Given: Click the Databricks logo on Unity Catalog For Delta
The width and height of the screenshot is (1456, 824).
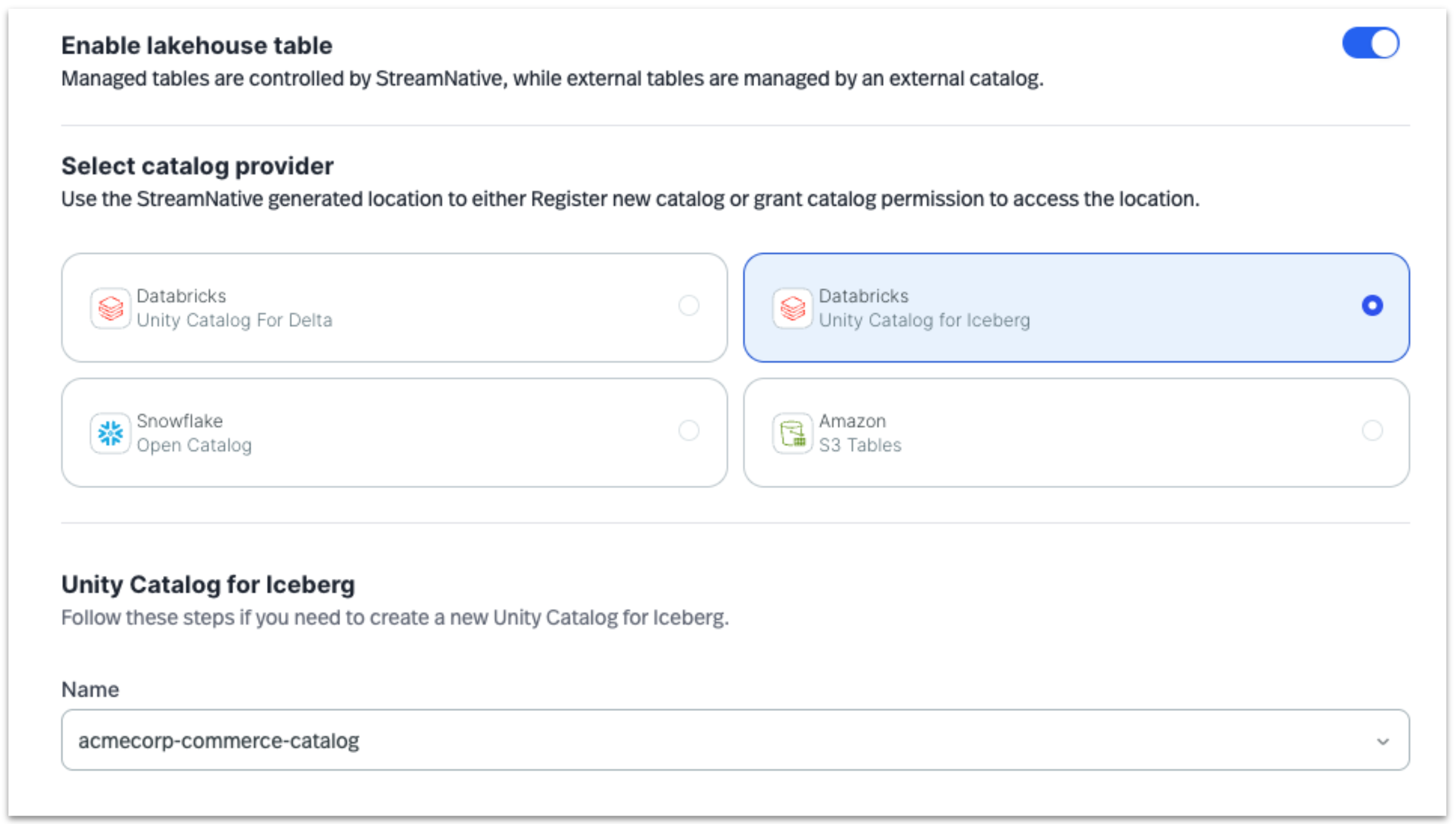Looking at the screenshot, I should pyautogui.click(x=110, y=307).
